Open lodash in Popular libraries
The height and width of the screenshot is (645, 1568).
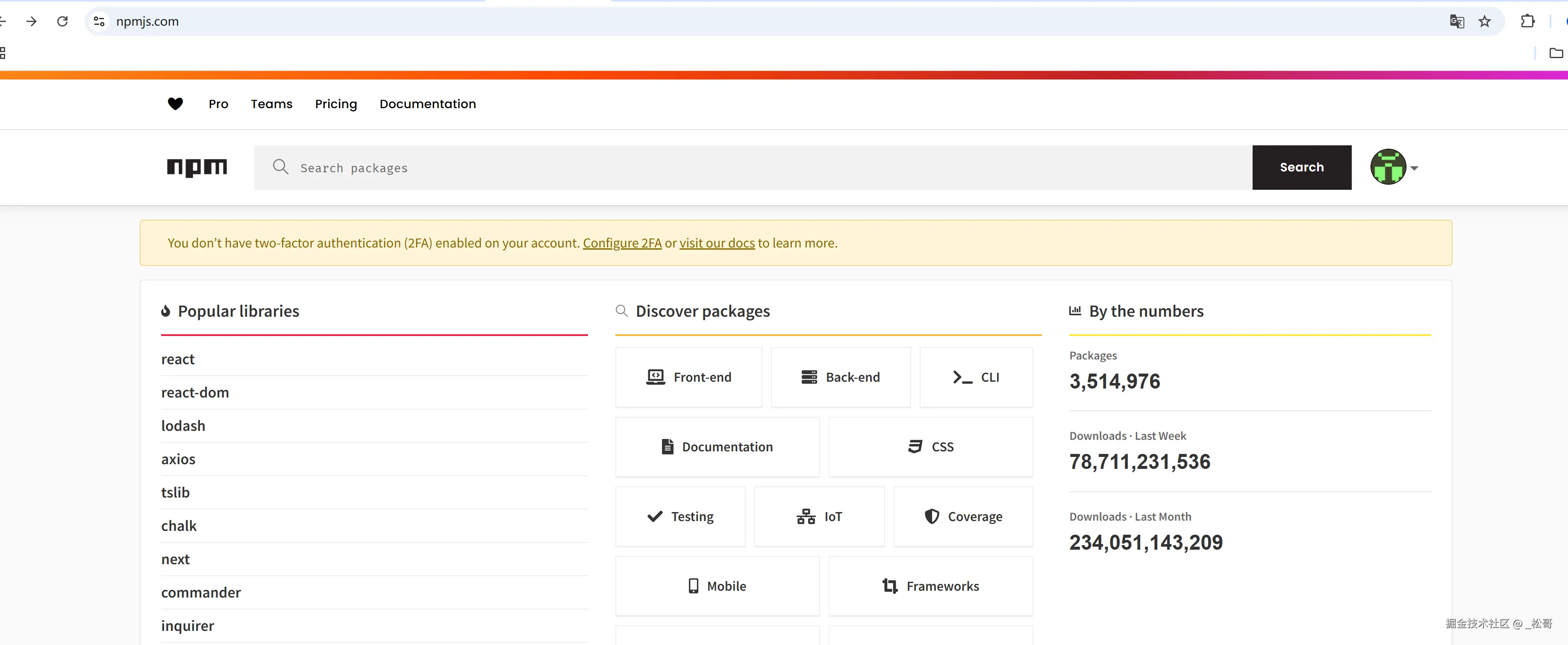click(x=183, y=426)
